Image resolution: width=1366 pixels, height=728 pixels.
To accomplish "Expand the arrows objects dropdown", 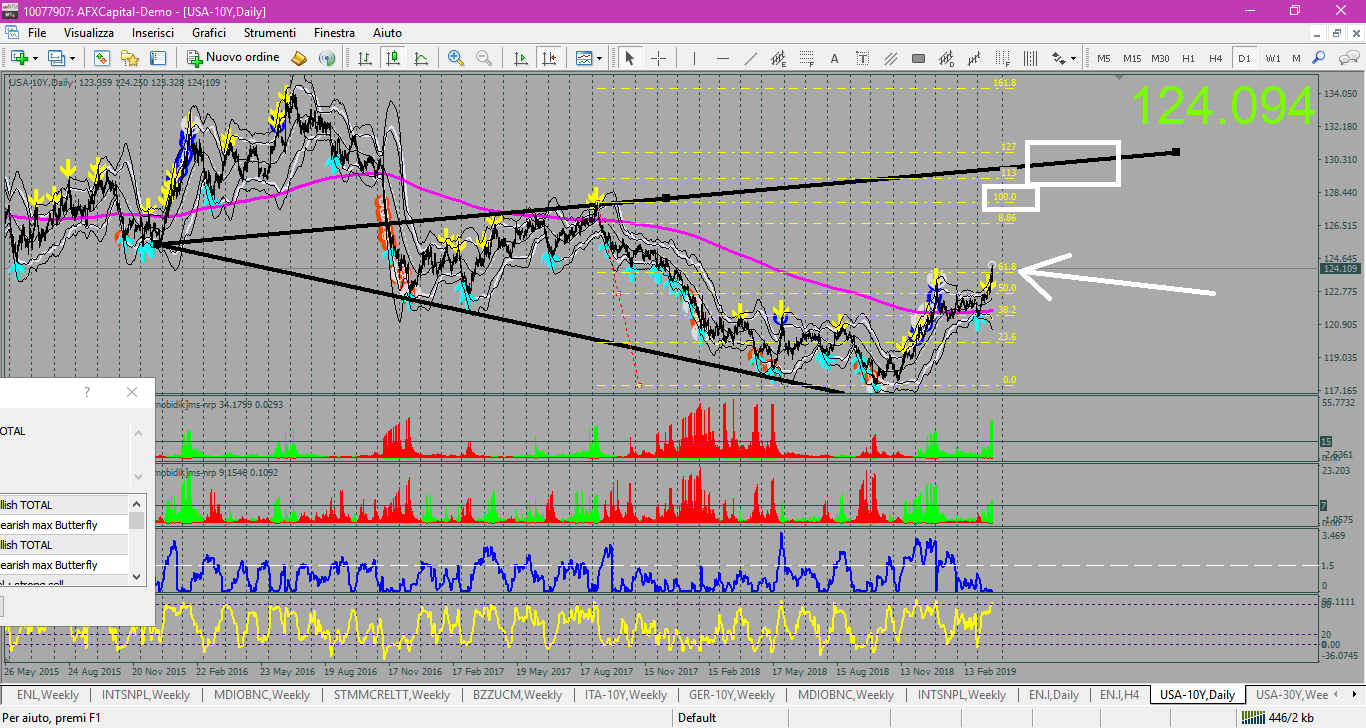I will (1074, 58).
